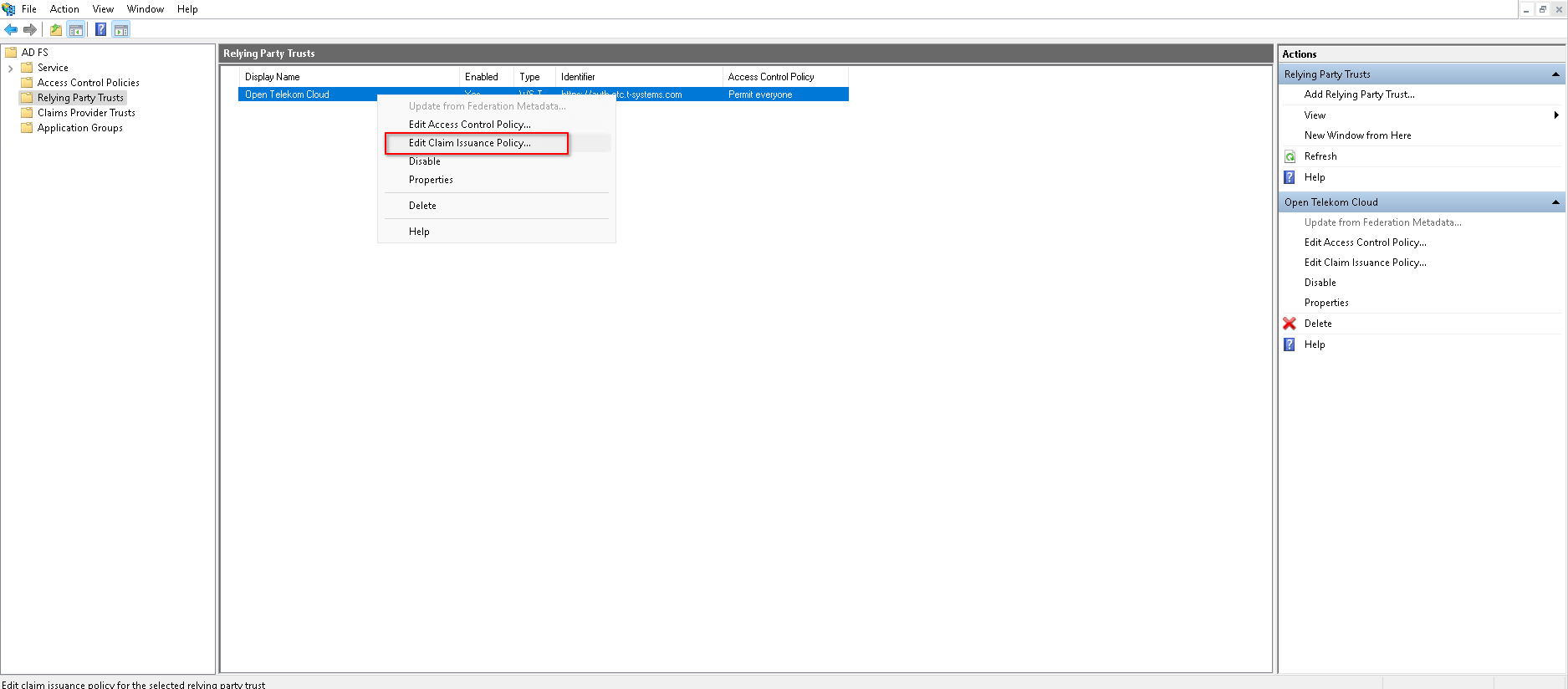Open the Action menu in the menu bar
The width and height of the screenshot is (1568, 689).
[x=64, y=9]
